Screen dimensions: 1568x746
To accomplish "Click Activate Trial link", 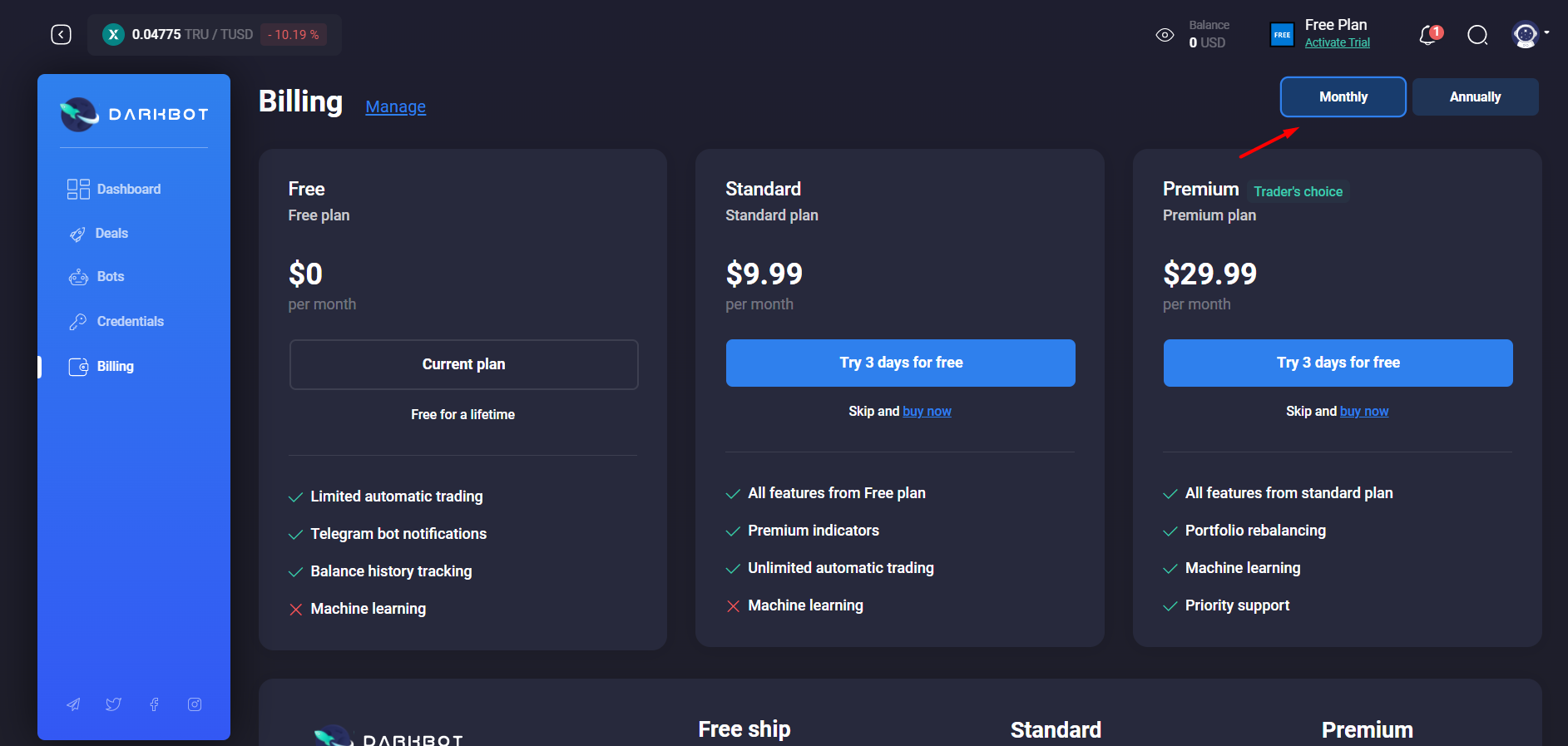I will point(1338,42).
